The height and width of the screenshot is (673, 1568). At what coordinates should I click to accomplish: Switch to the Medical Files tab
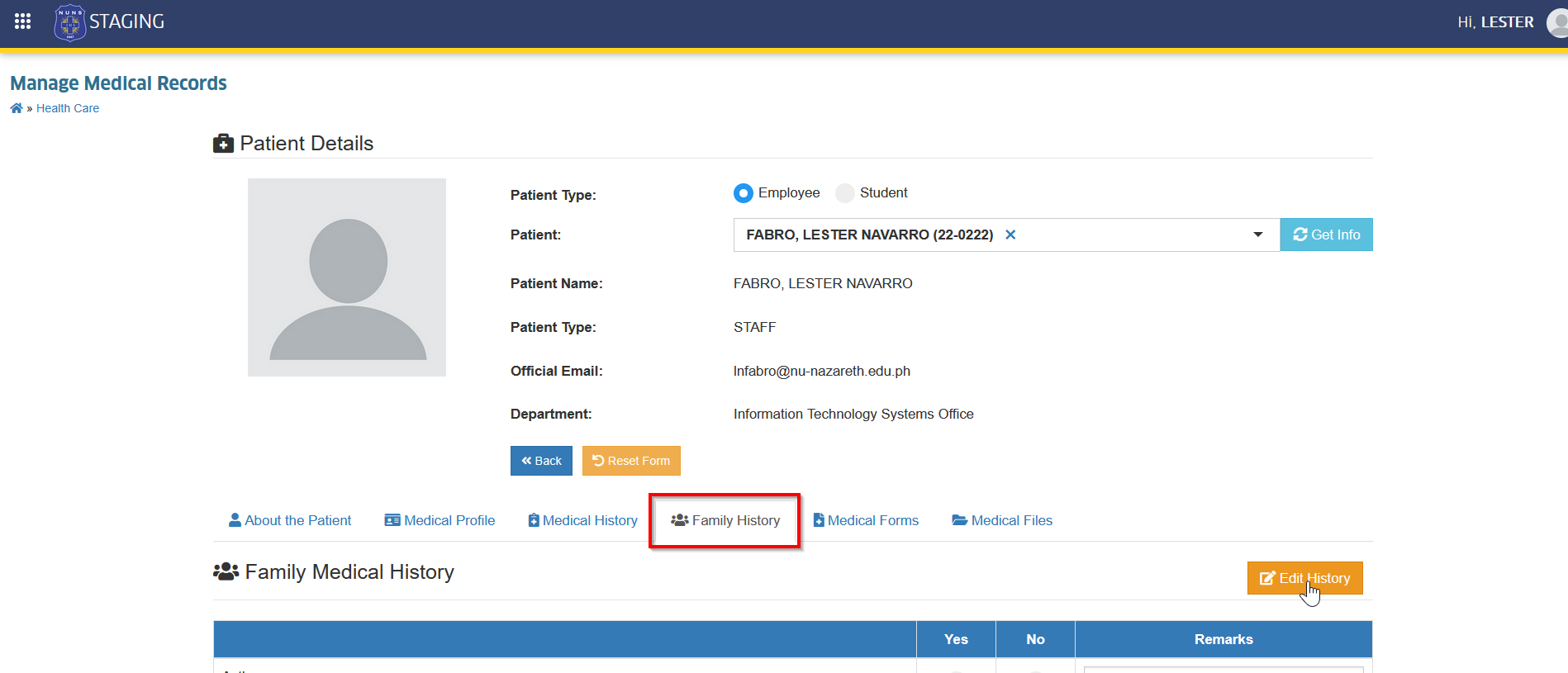(1002, 520)
